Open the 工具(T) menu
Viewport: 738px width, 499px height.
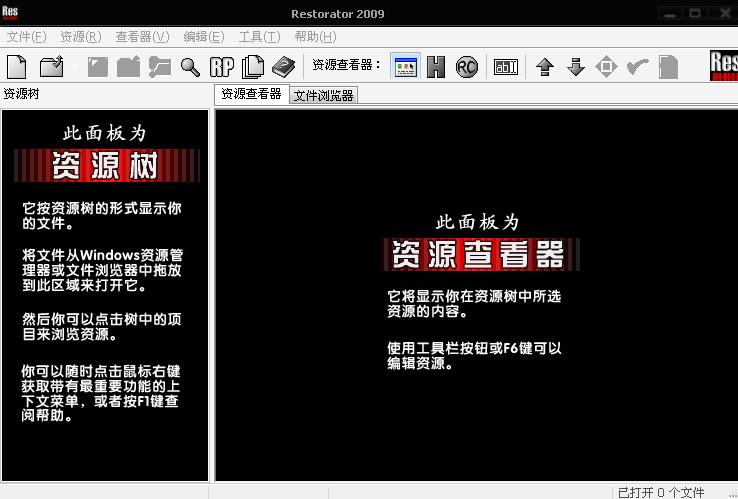(259, 37)
